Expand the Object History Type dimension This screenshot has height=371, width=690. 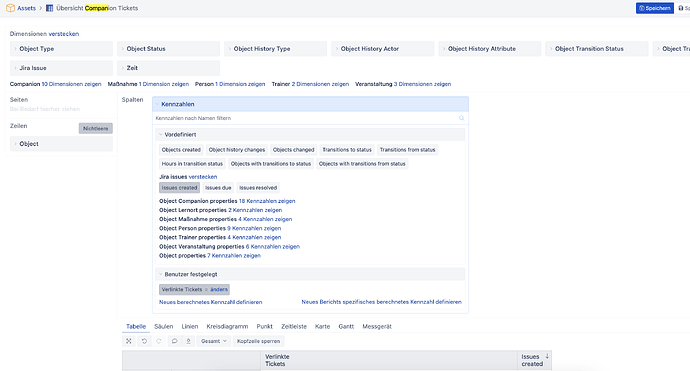pos(275,49)
